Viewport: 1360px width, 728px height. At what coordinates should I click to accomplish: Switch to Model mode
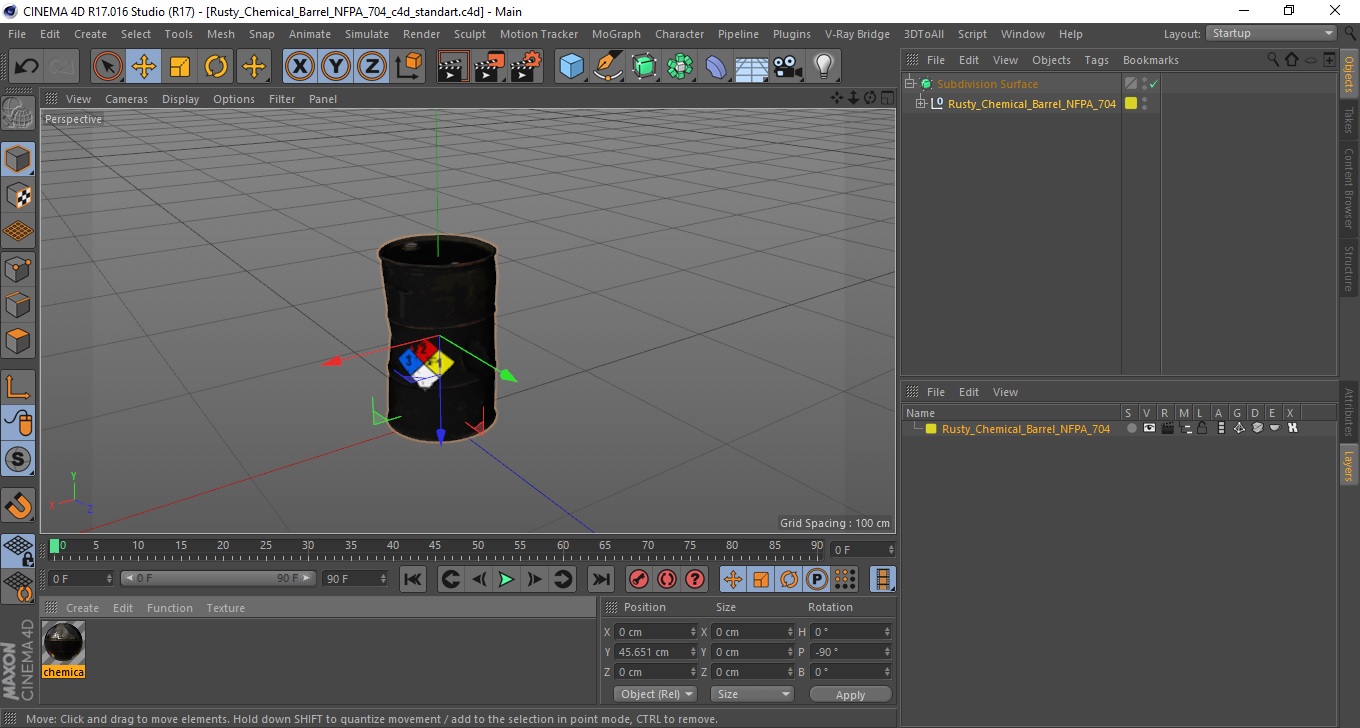point(18,159)
